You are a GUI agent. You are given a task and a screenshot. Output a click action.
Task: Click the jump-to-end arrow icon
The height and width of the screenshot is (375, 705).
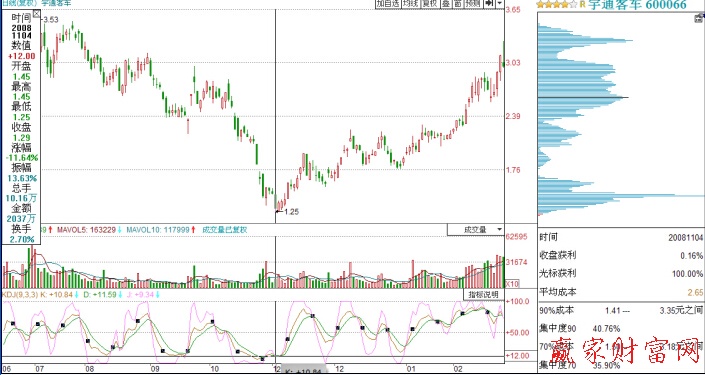[x=489, y=4]
